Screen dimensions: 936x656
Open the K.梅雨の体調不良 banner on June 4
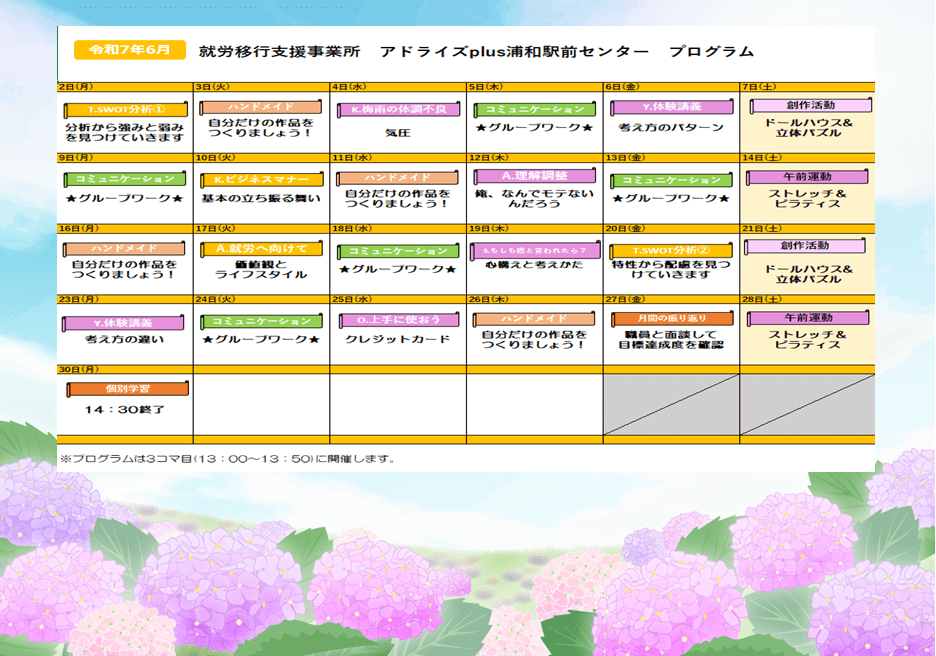pos(398,109)
